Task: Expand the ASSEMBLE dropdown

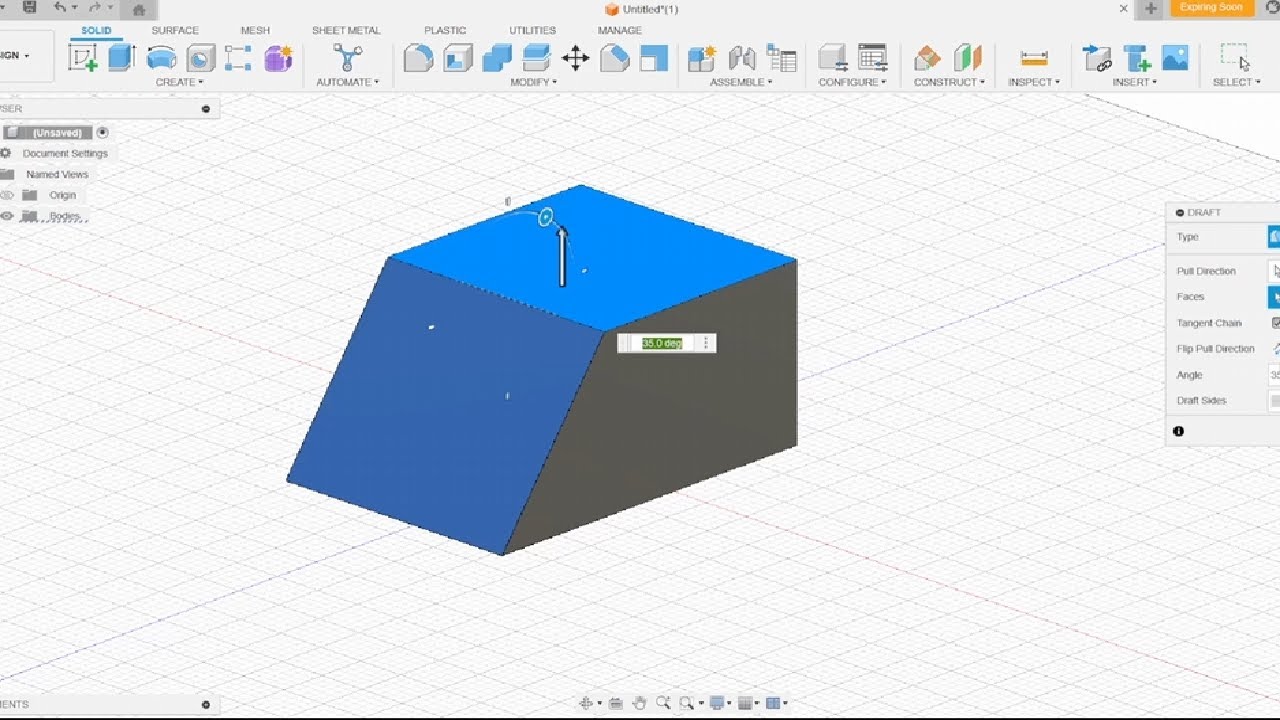Action: (x=741, y=82)
